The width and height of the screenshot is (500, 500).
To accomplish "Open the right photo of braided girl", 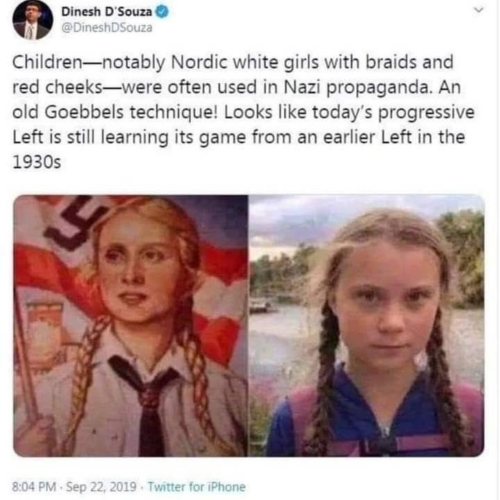I will tap(367, 326).
